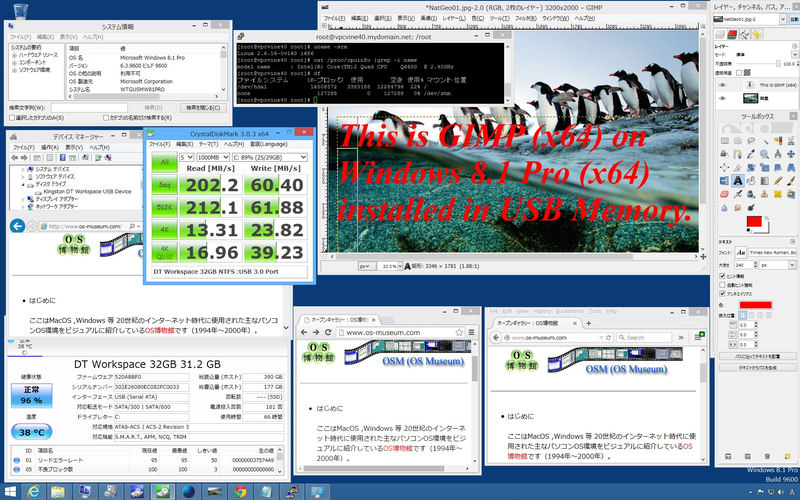Select the Blur/Sharpen droplet tool
Image resolution: width=800 pixels, height=500 pixels.
click(x=724, y=207)
